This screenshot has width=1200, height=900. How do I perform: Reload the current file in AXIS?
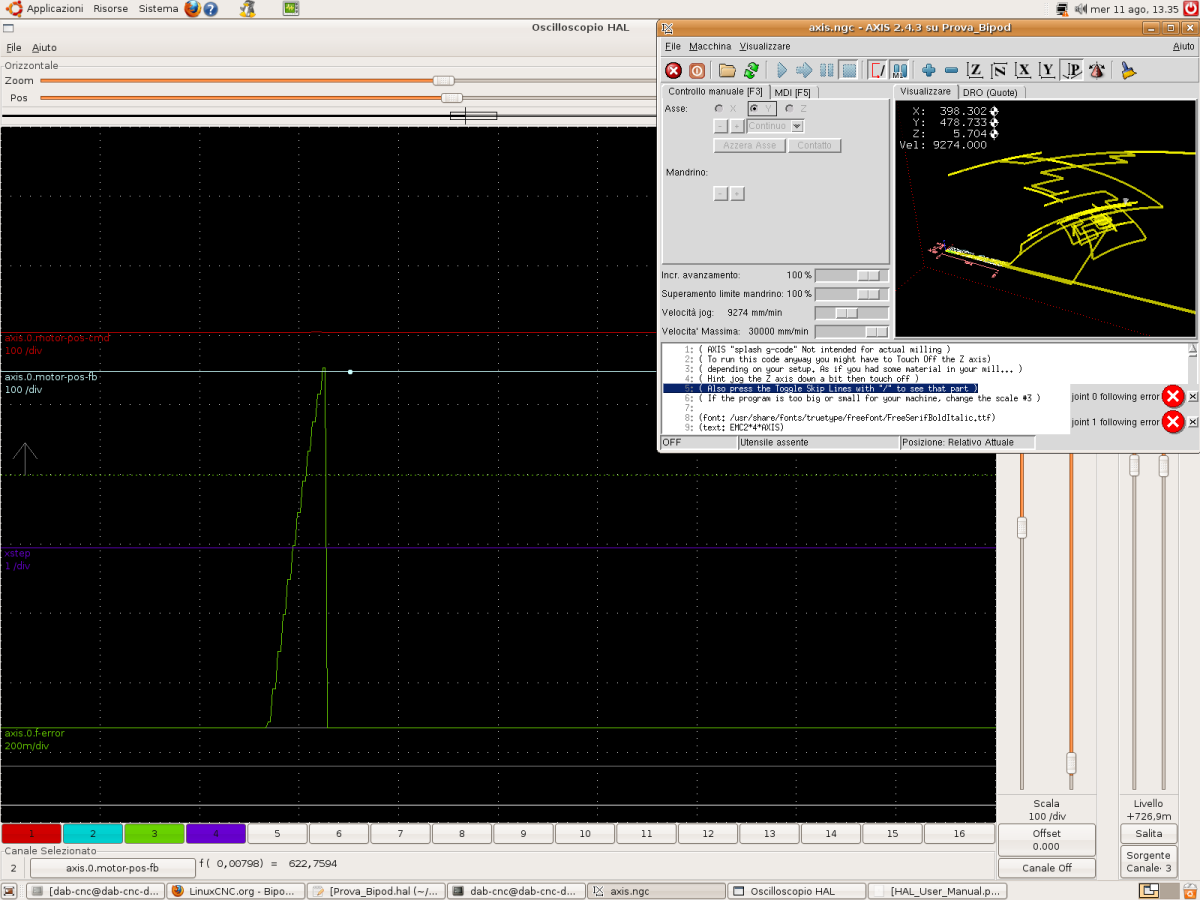(x=751, y=70)
